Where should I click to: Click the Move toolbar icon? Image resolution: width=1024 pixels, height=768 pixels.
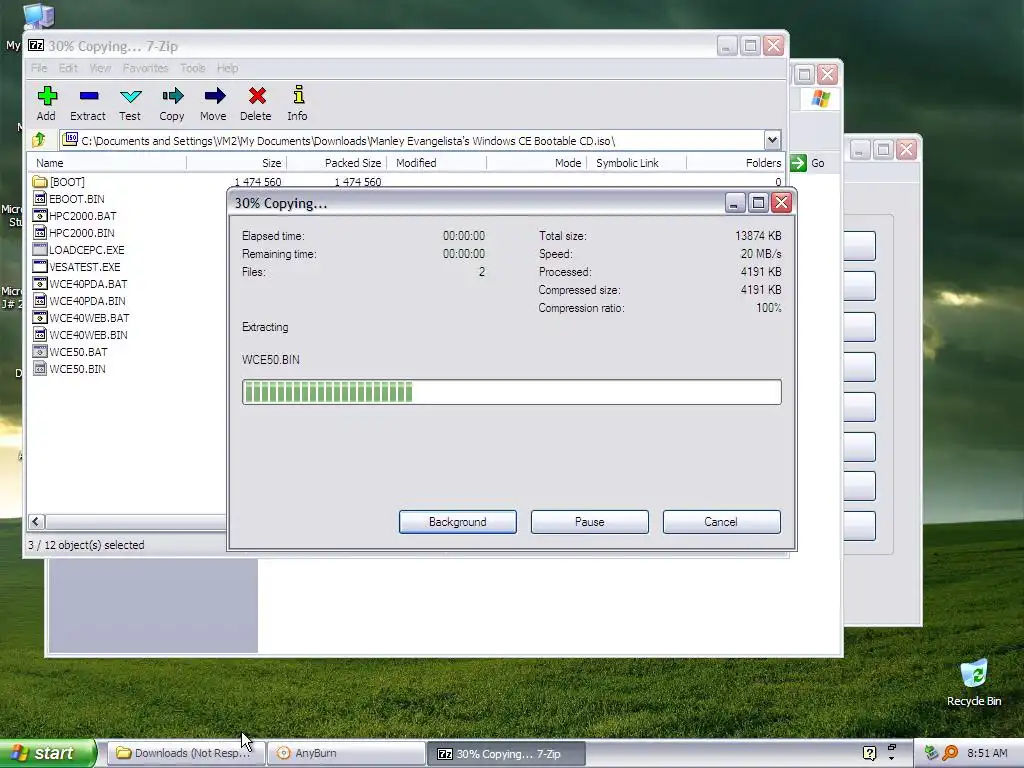(x=214, y=96)
